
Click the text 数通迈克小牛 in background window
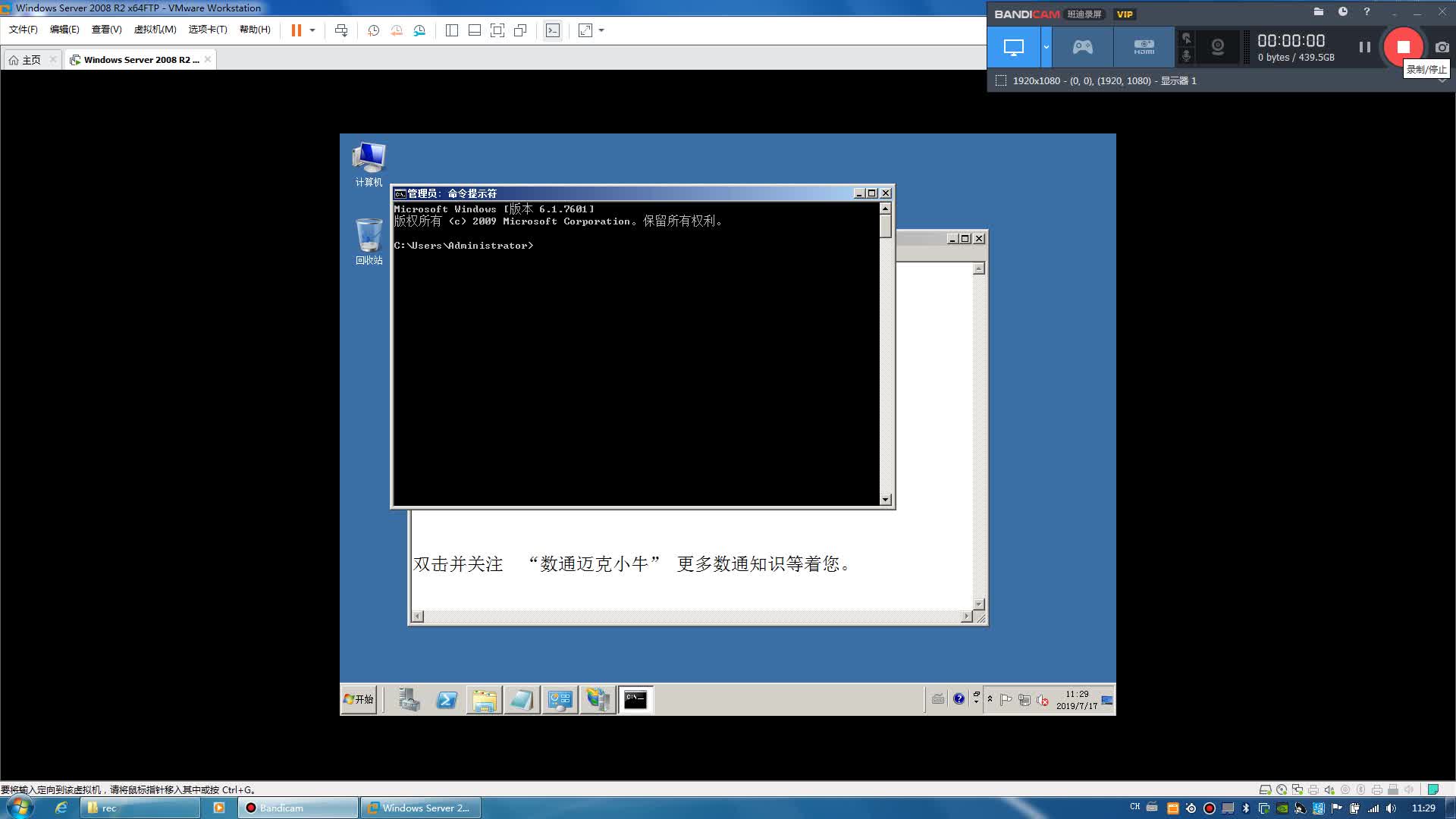[594, 564]
